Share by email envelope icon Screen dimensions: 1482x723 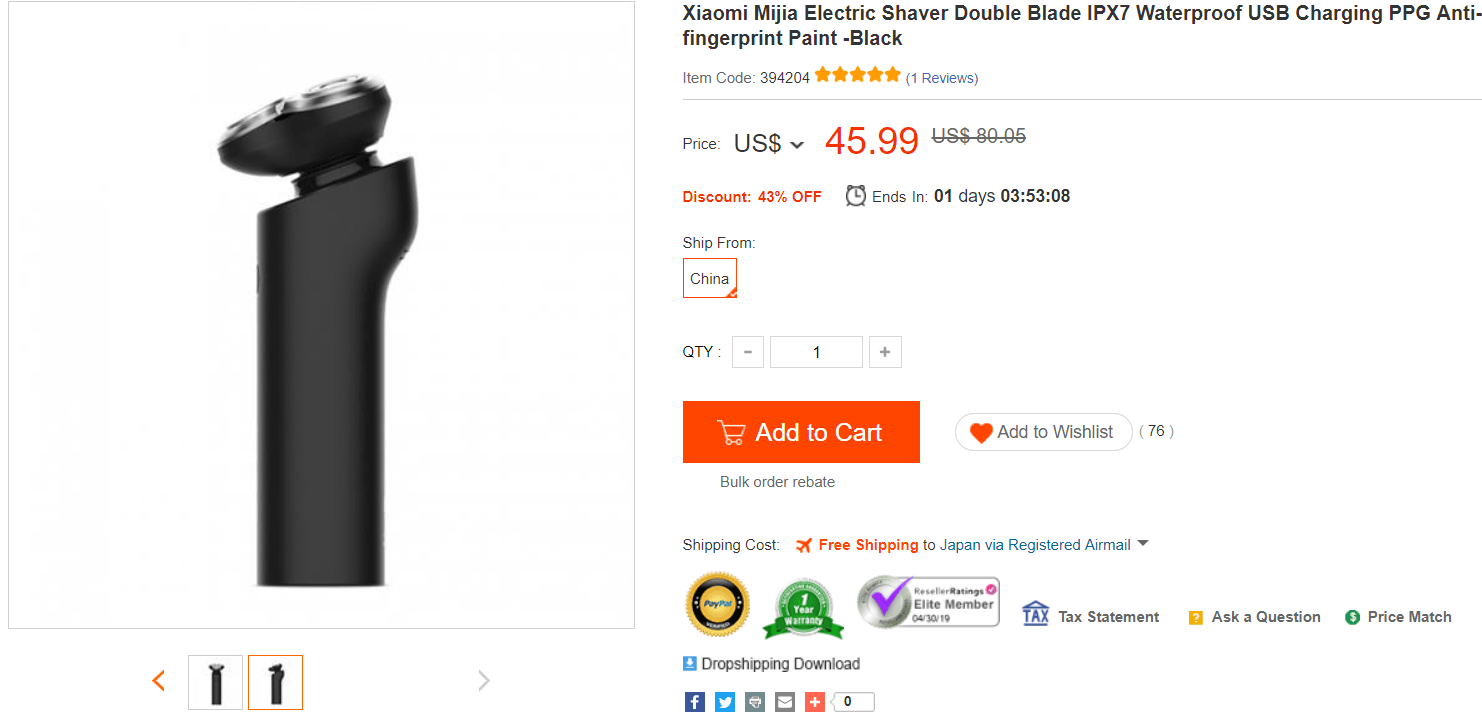coord(785,702)
